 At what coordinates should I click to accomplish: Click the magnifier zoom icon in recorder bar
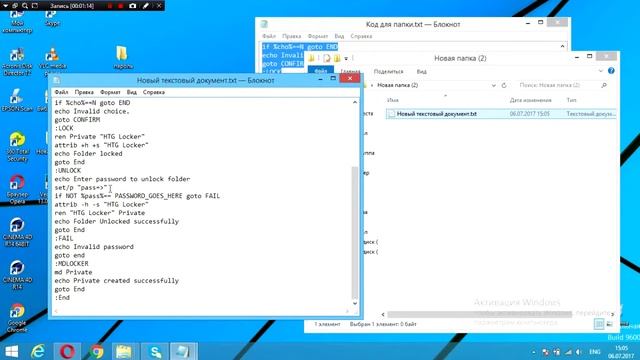coord(25,6)
